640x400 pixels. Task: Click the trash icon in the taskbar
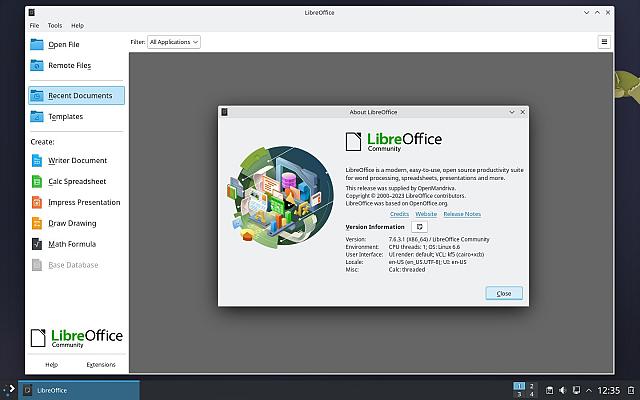631,391
